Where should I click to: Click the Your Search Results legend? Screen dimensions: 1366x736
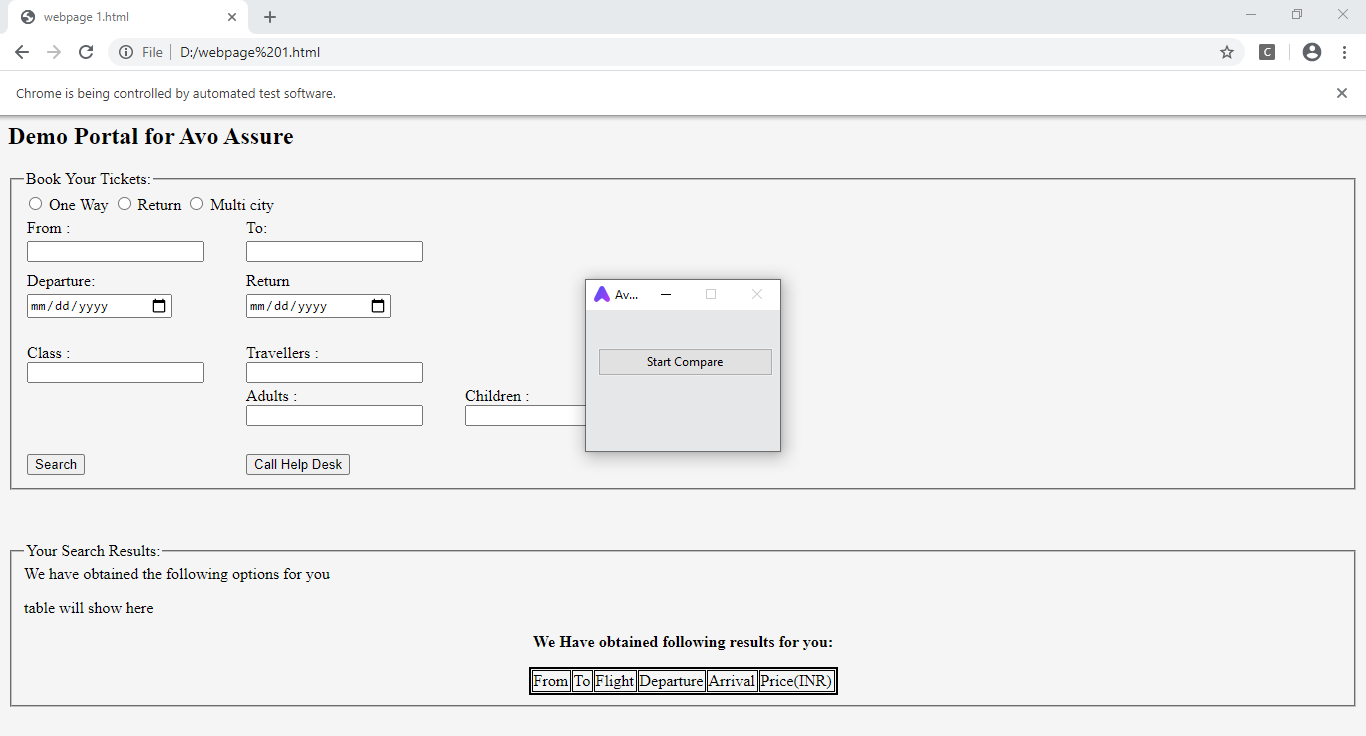tap(93, 551)
